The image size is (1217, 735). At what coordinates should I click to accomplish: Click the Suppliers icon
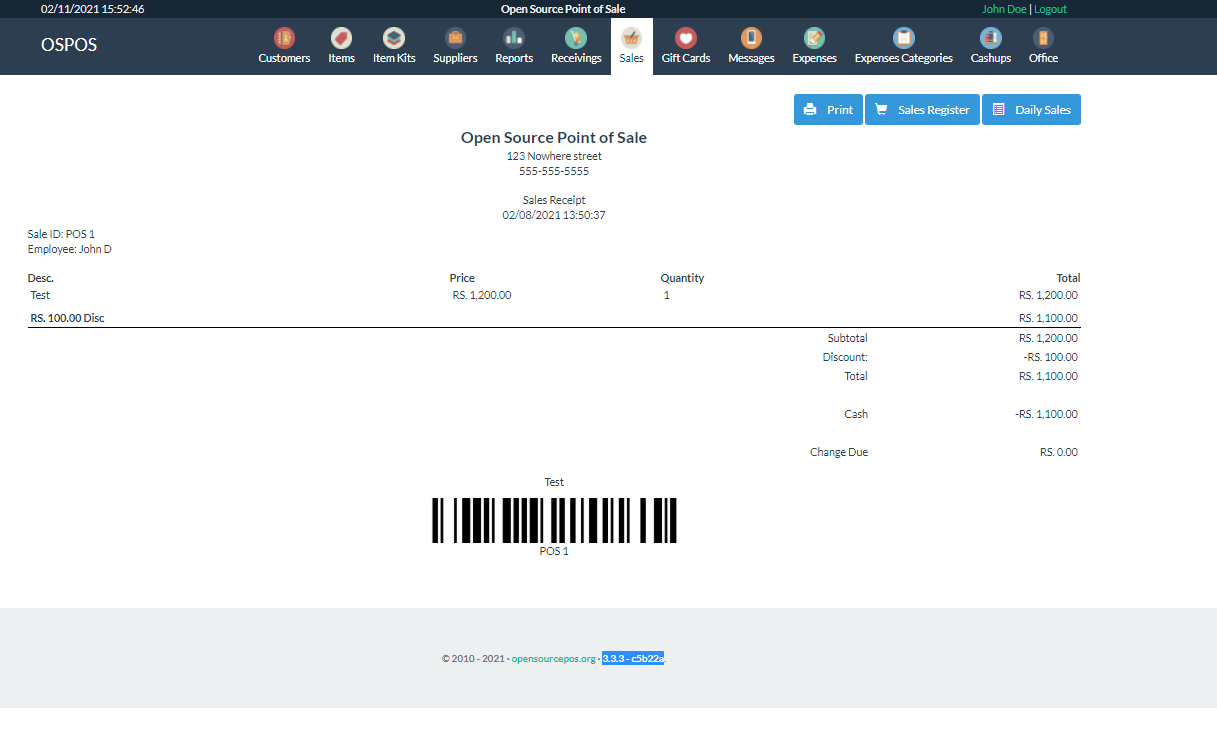tap(455, 43)
